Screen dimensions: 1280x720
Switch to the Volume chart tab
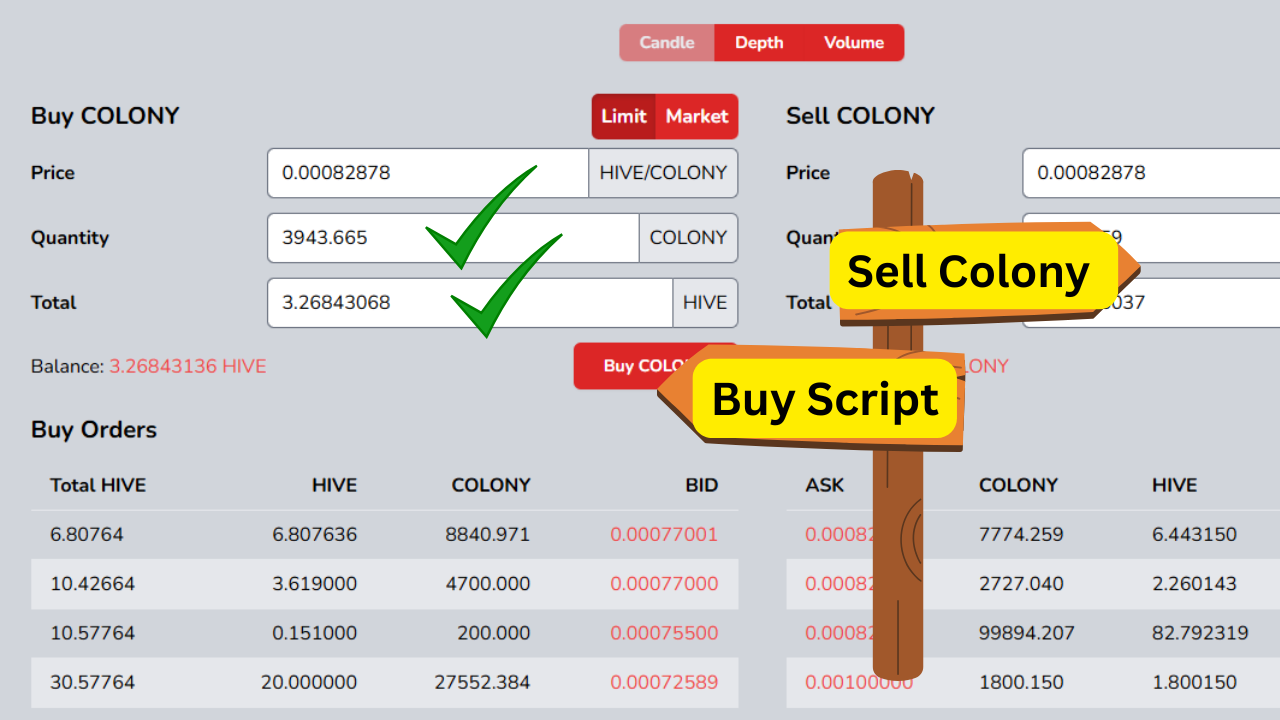(x=853, y=42)
